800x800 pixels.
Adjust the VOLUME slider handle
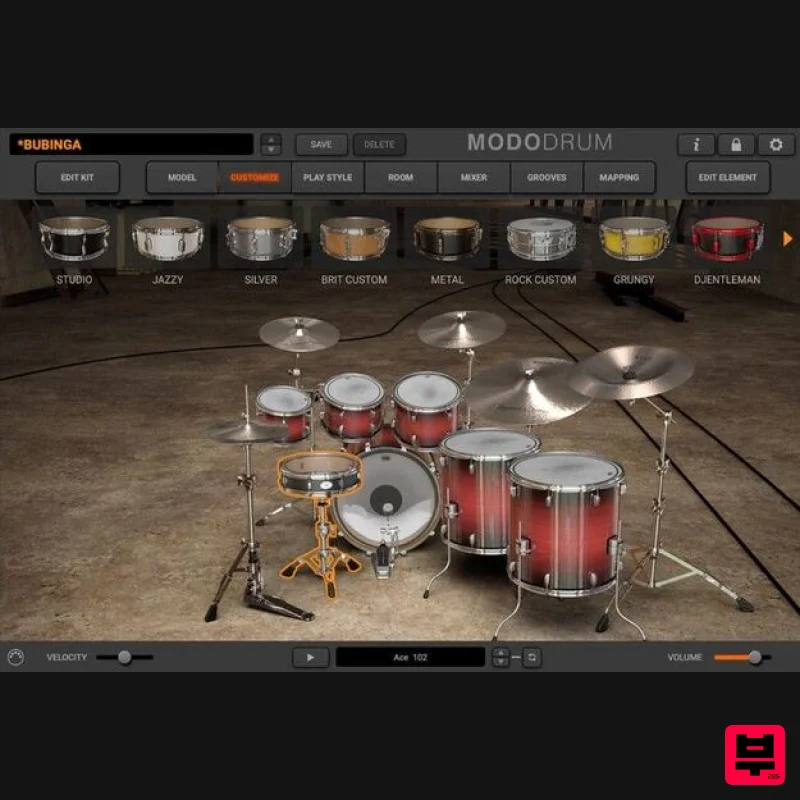(x=755, y=657)
